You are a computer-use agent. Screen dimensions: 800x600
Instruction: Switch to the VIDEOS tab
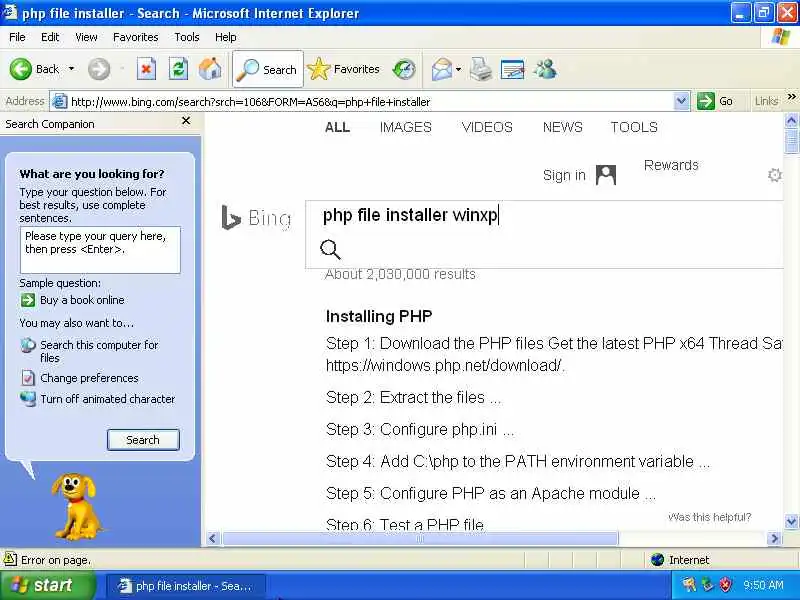(x=487, y=127)
